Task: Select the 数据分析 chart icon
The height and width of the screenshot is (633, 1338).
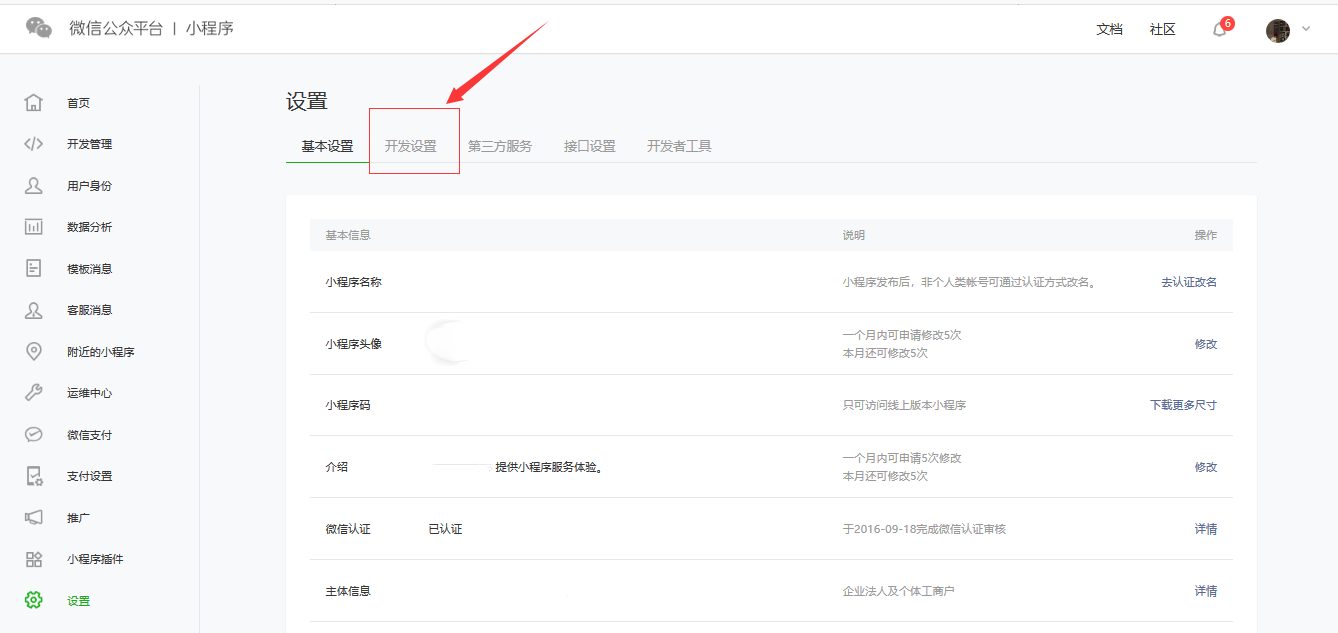Action: (34, 227)
